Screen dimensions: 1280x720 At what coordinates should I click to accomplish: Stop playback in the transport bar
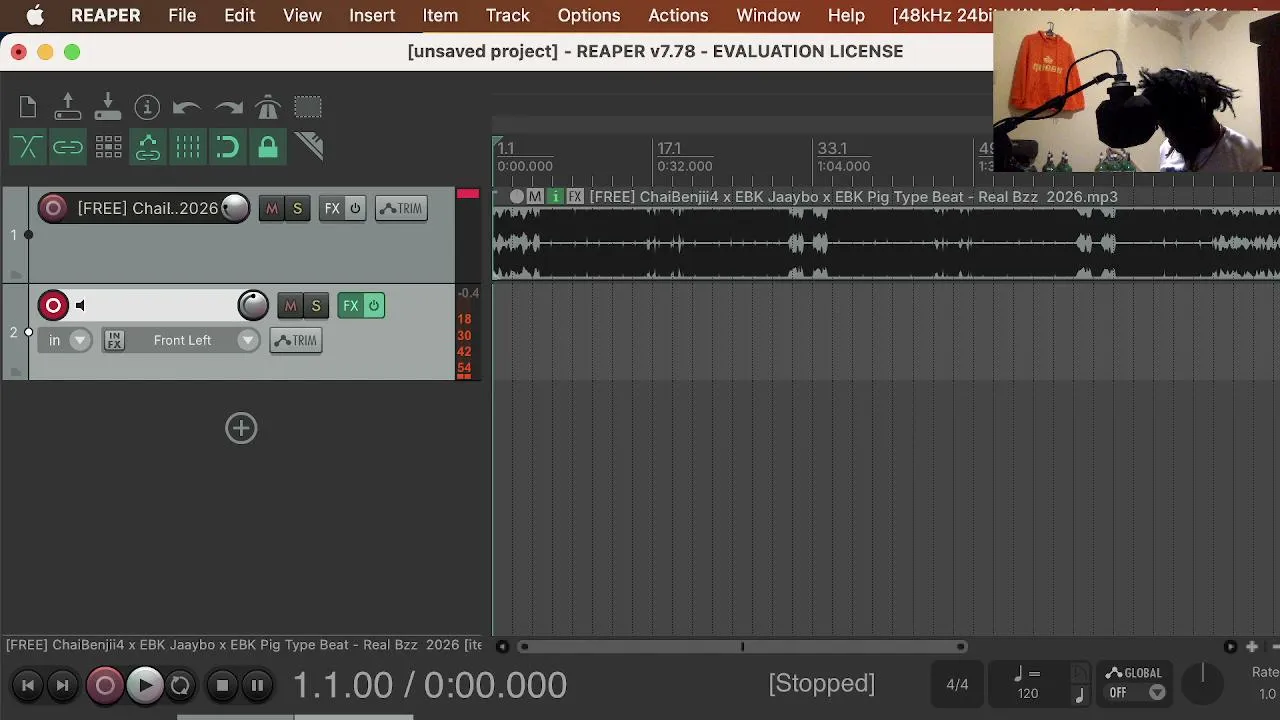pyautogui.click(x=222, y=685)
